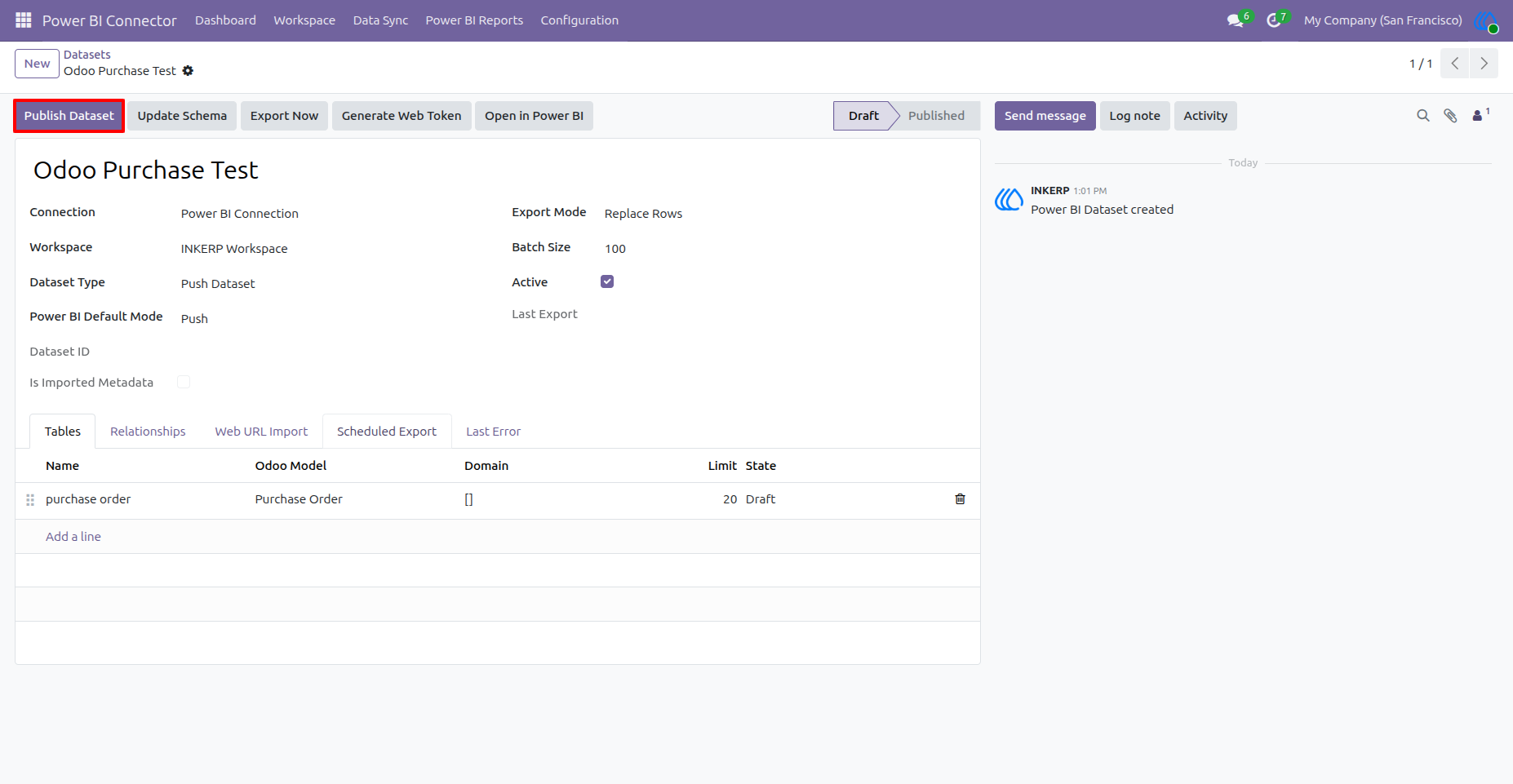Click the Add a line link
The width and height of the screenshot is (1513, 784).
click(73, 537)
